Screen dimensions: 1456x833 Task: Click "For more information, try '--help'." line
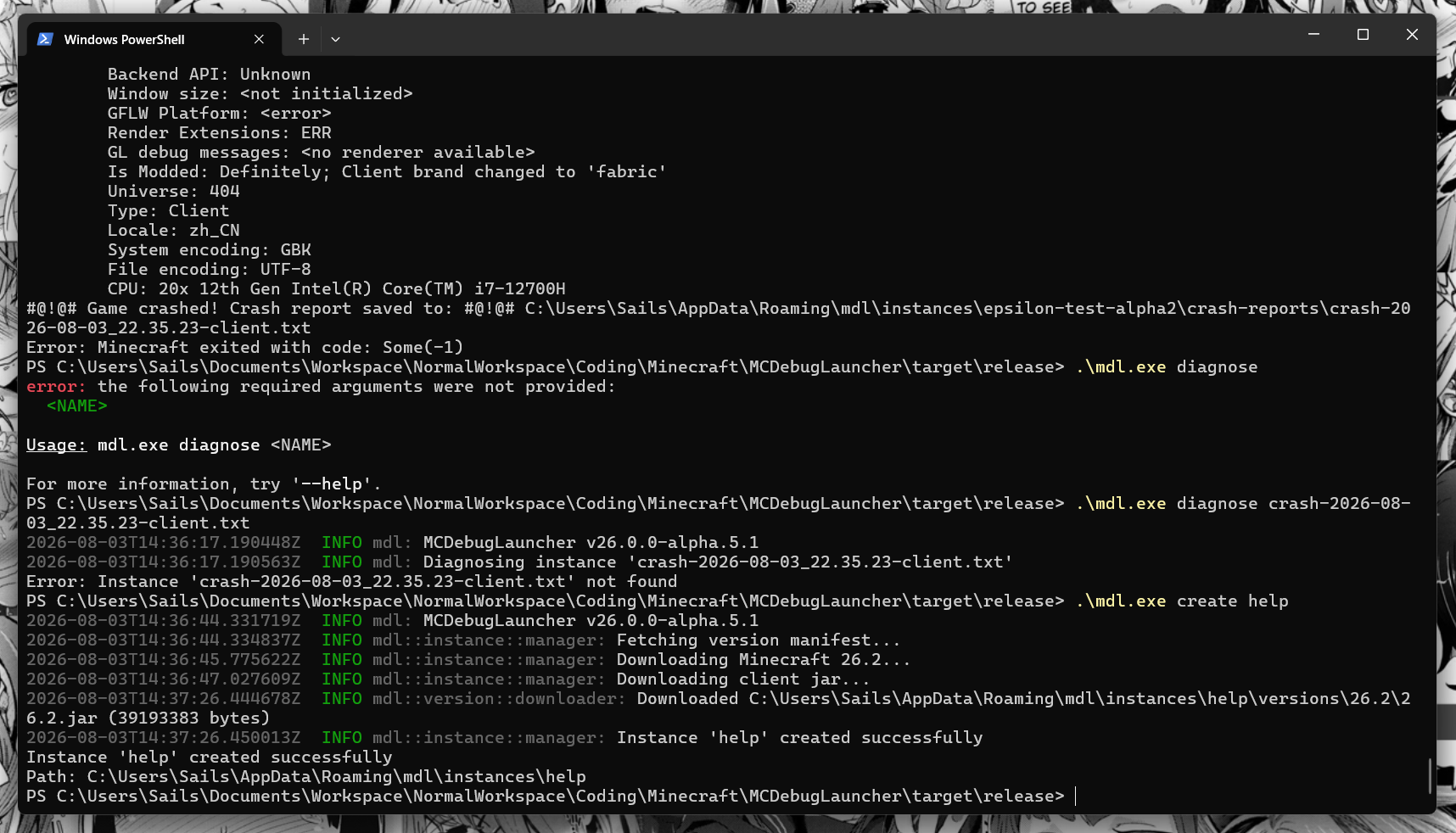(x=204, y=484)
